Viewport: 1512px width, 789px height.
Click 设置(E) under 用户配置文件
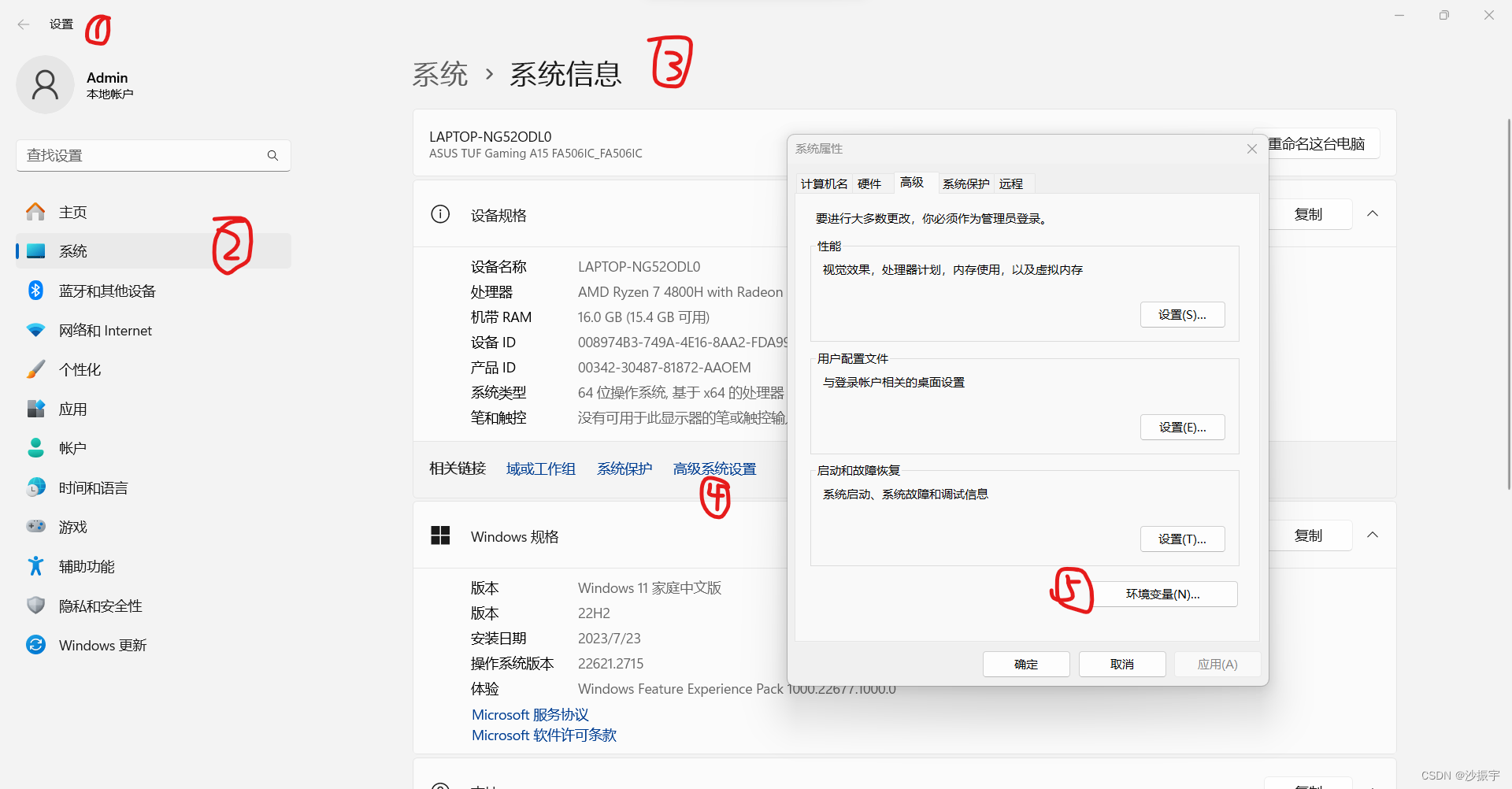click(x=1182, y=427)
